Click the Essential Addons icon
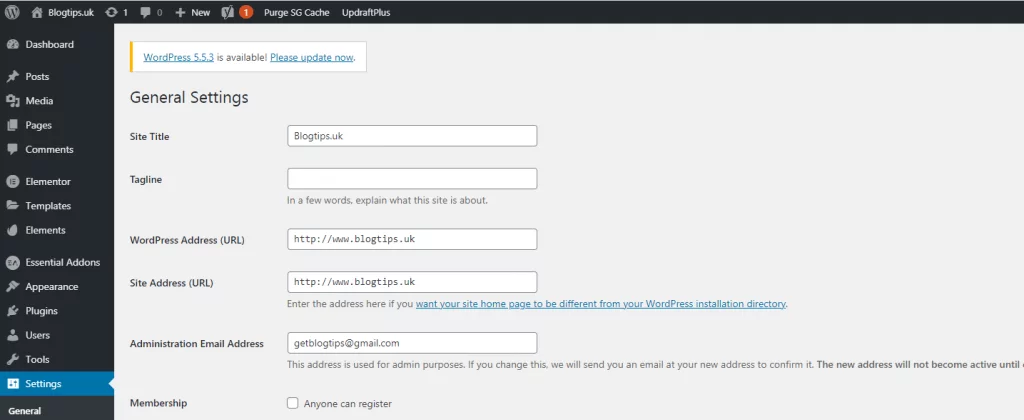 click(x=12, y=262)
